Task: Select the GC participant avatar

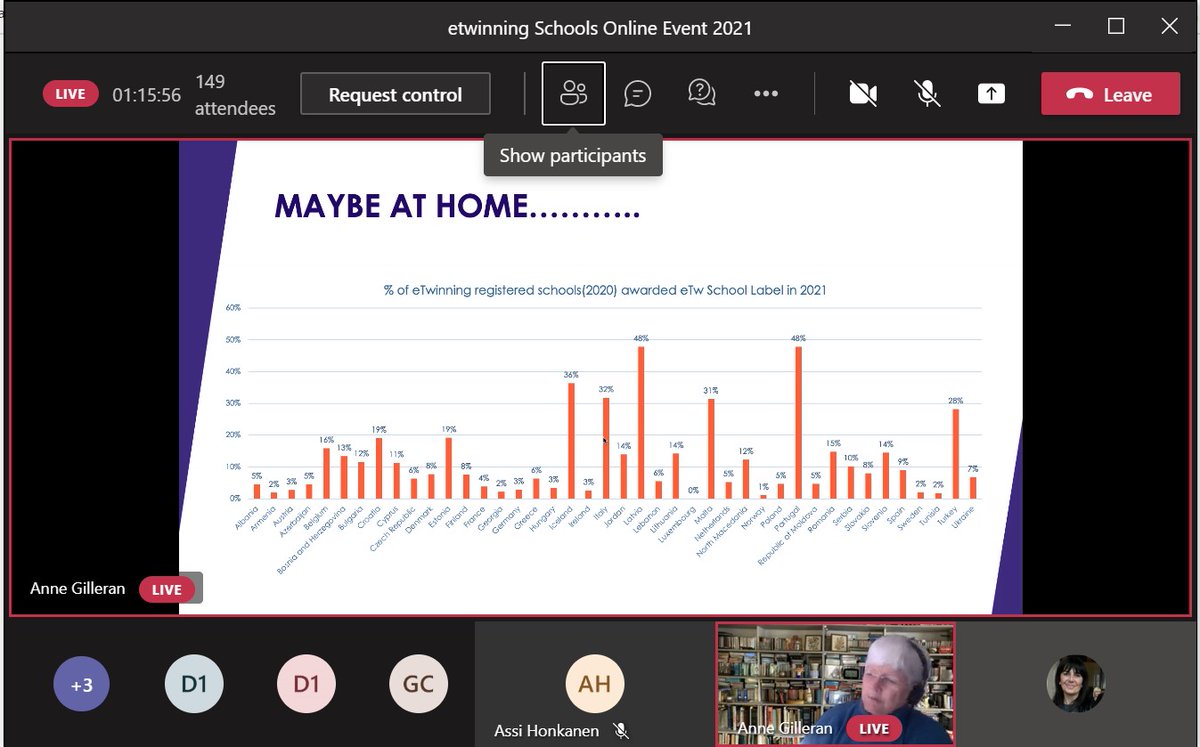Action: pyautogui.click(x=418, y=684)
